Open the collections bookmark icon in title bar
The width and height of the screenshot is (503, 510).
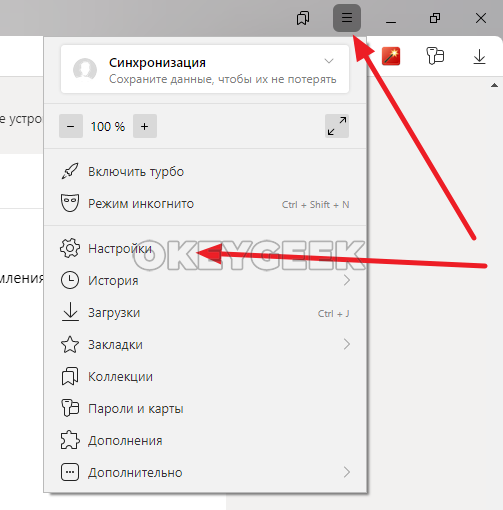303,18
